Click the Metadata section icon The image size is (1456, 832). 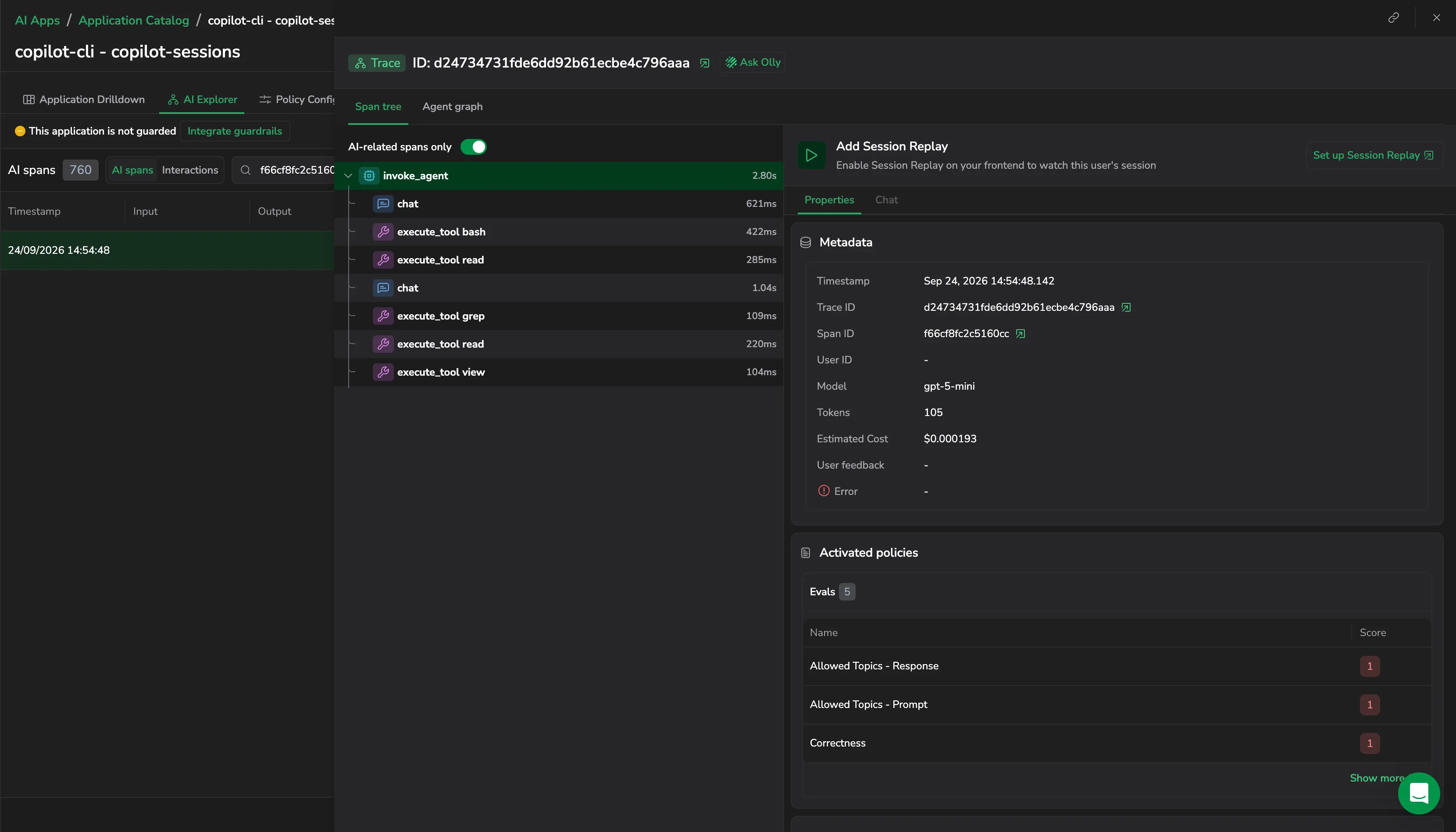806,242
